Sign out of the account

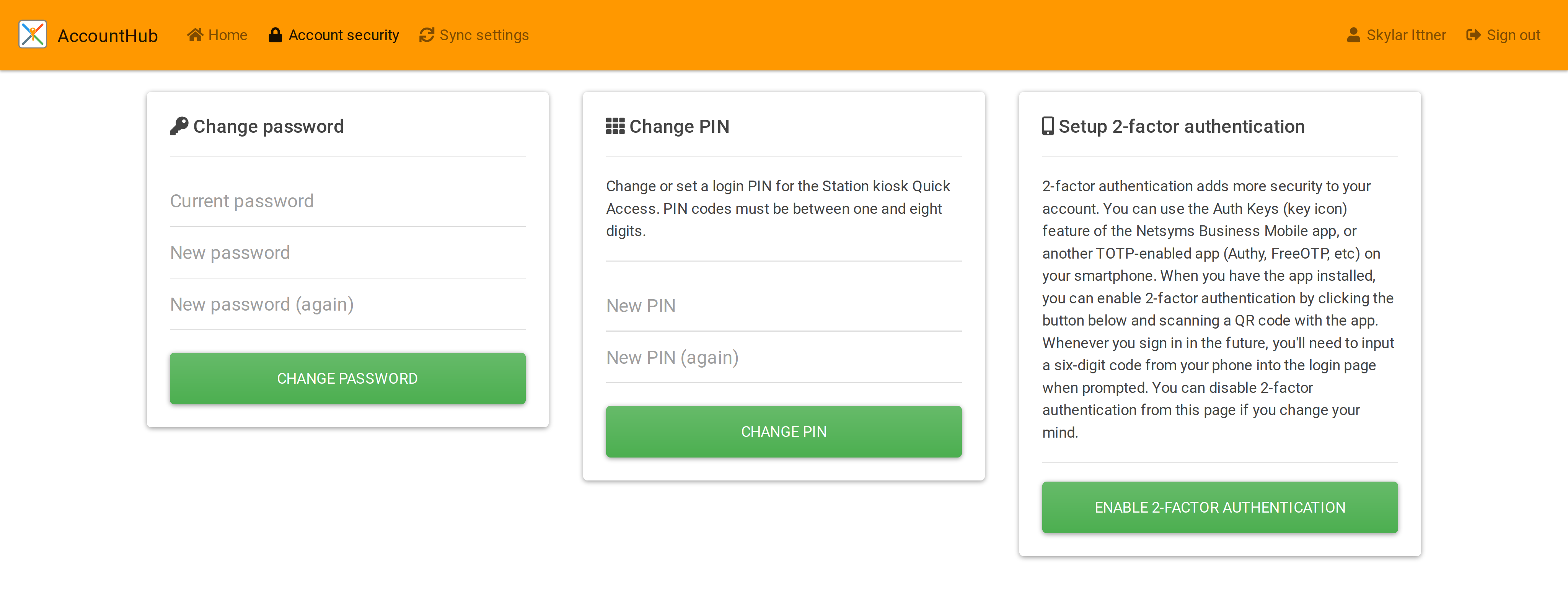click(x=1503, y=35)
